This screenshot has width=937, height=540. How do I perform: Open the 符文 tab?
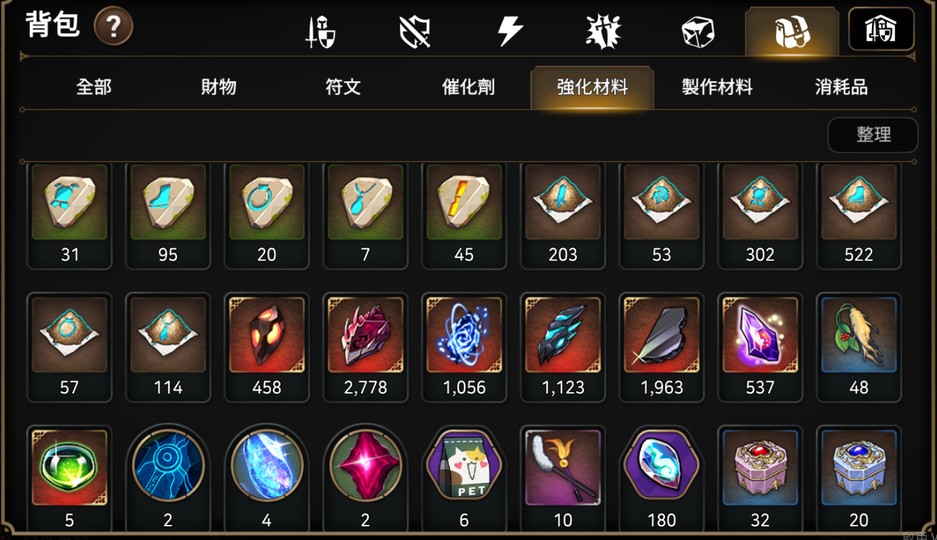(343, 87)
